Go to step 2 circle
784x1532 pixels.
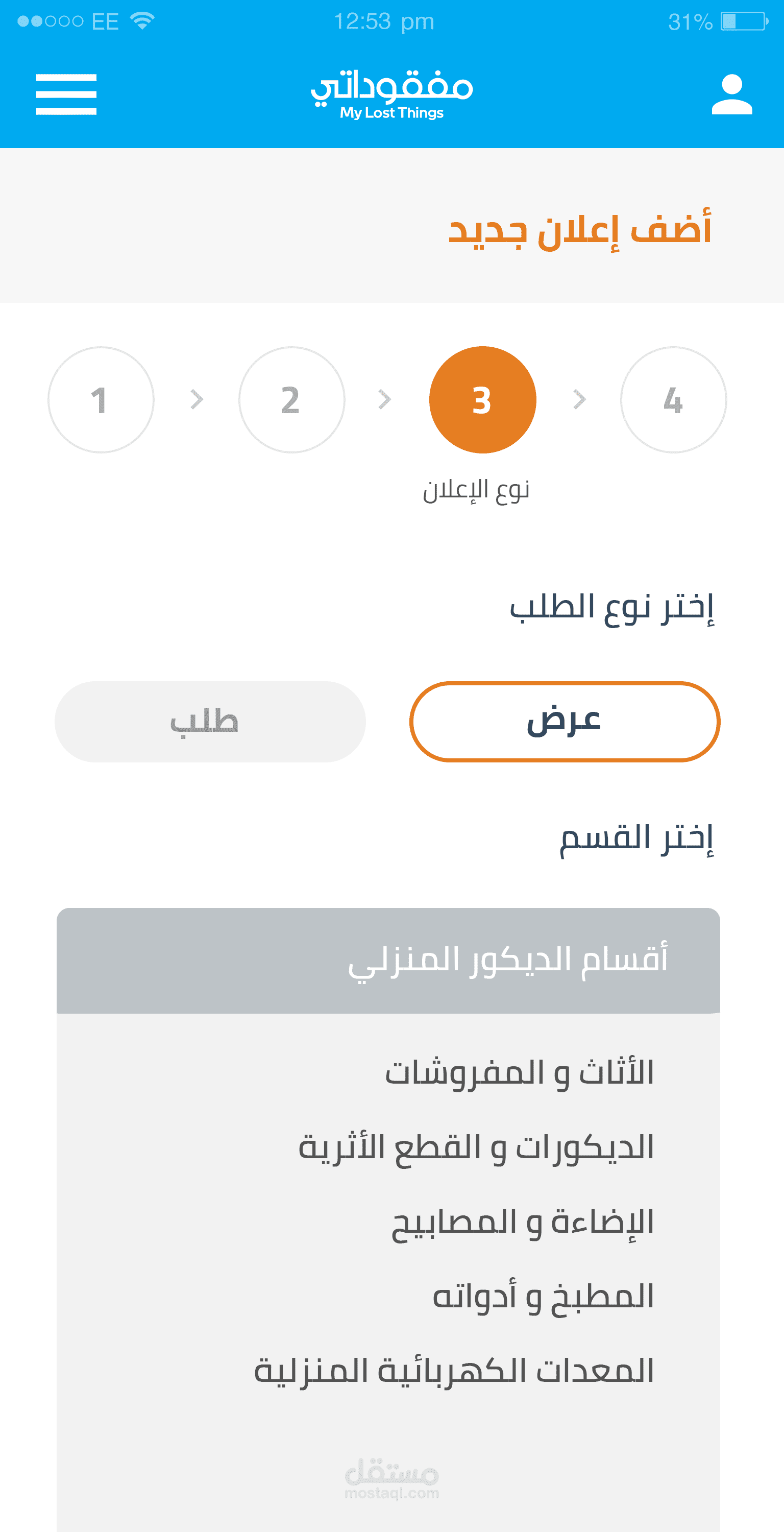click(291, 400)
